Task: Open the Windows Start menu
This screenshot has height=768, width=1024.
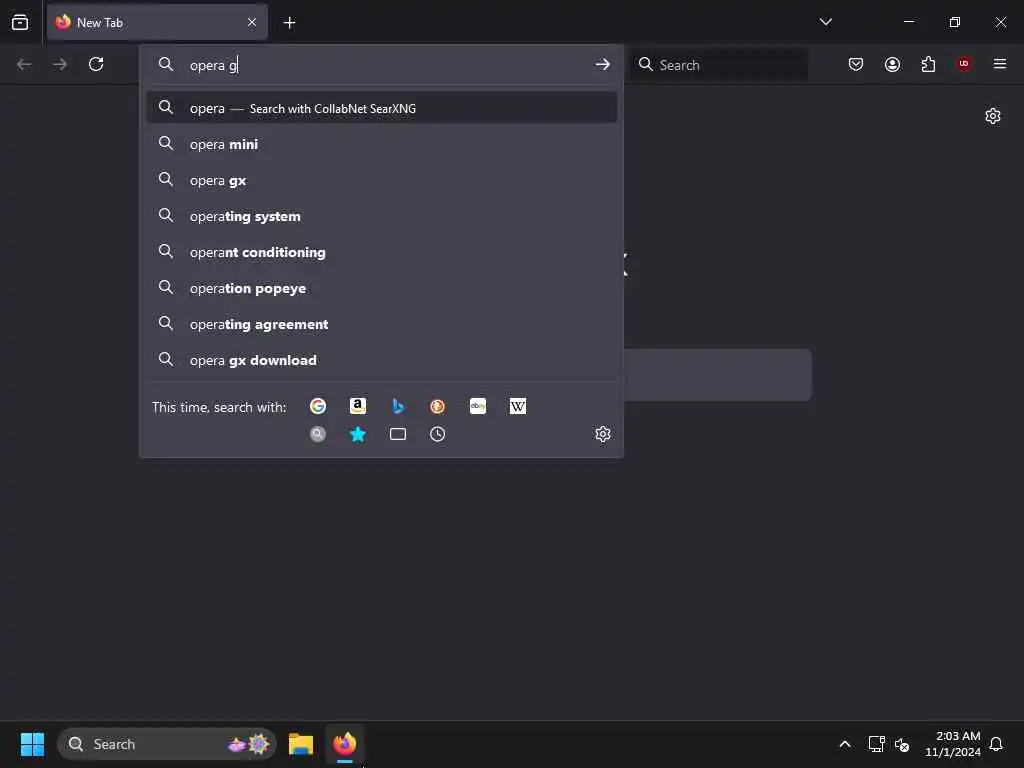Action: tap(32, 744)
